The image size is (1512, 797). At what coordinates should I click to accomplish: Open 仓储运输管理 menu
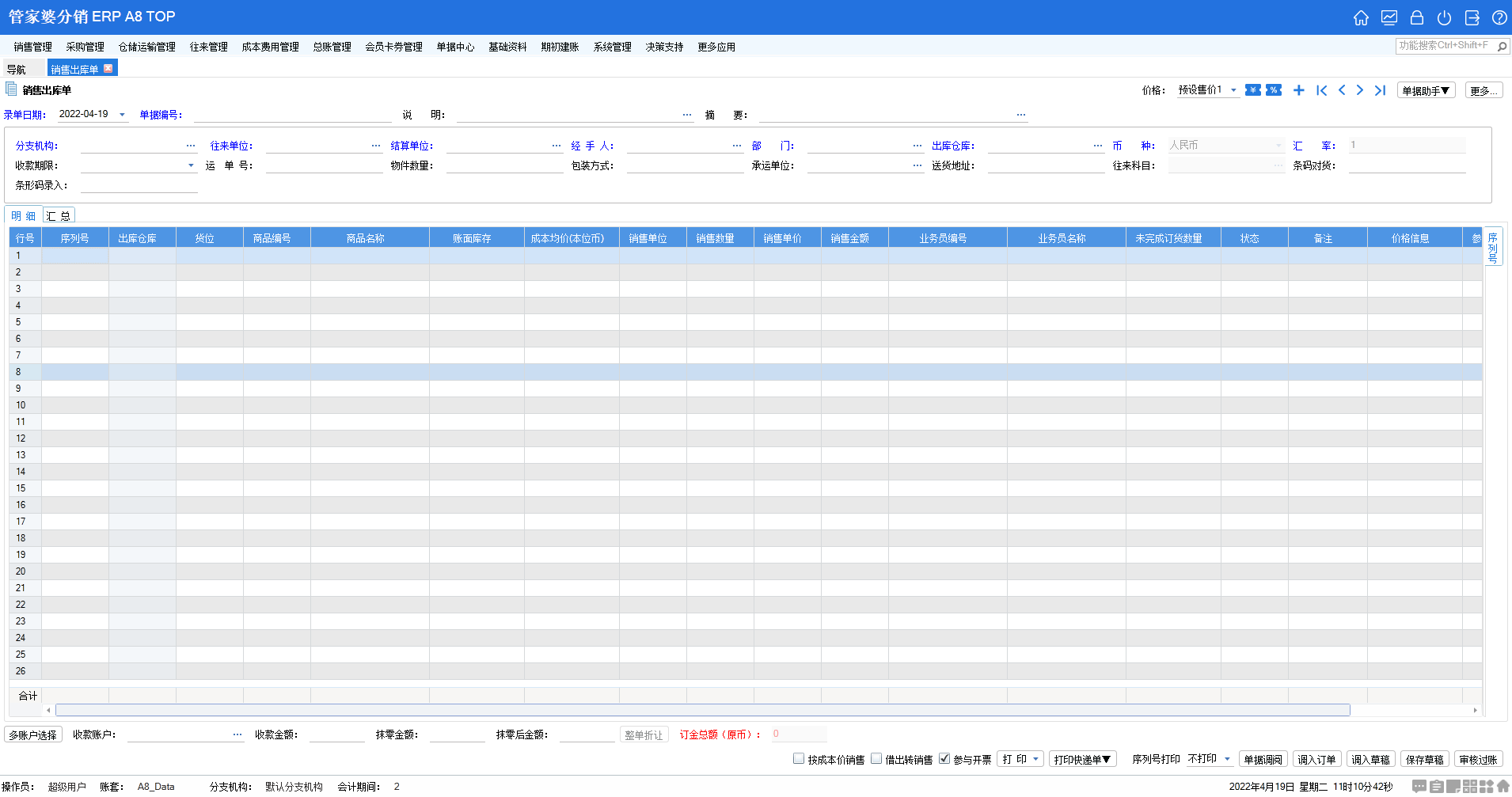(146, 47)
